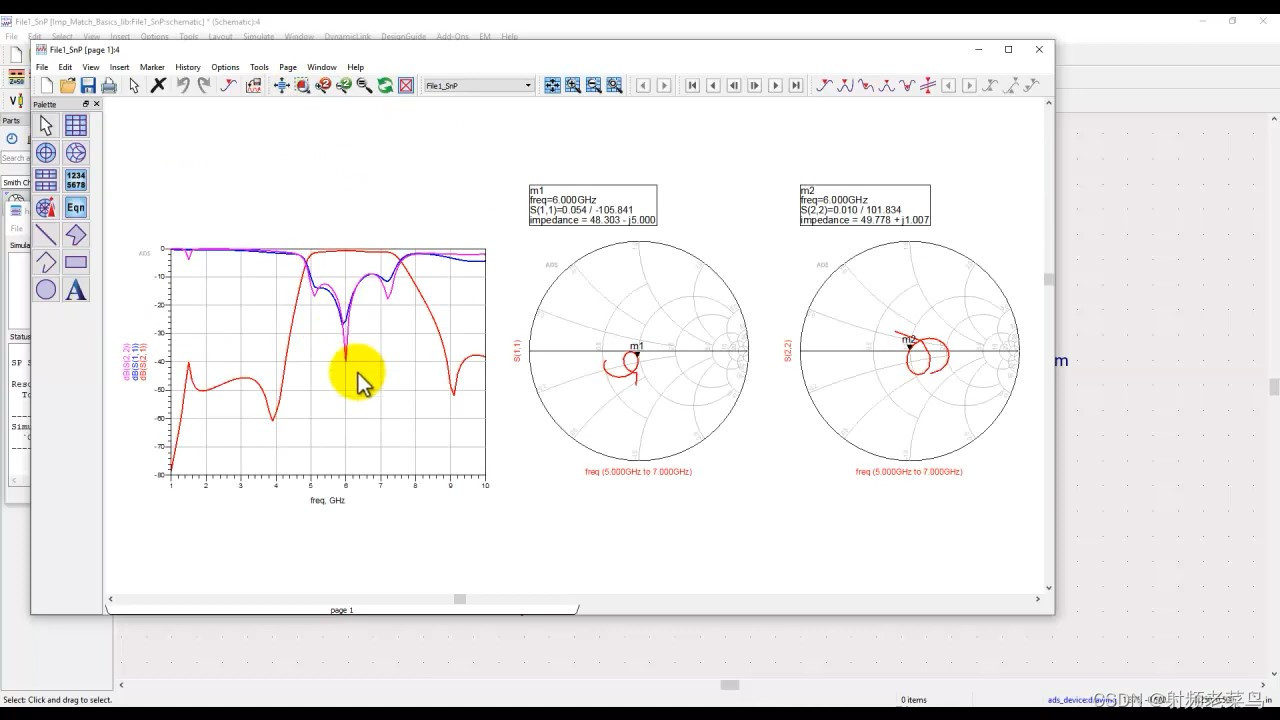Screen dimensions: 1280x720
Task: Jump to last with the skip-to-end button
Action: coord(796,86)
